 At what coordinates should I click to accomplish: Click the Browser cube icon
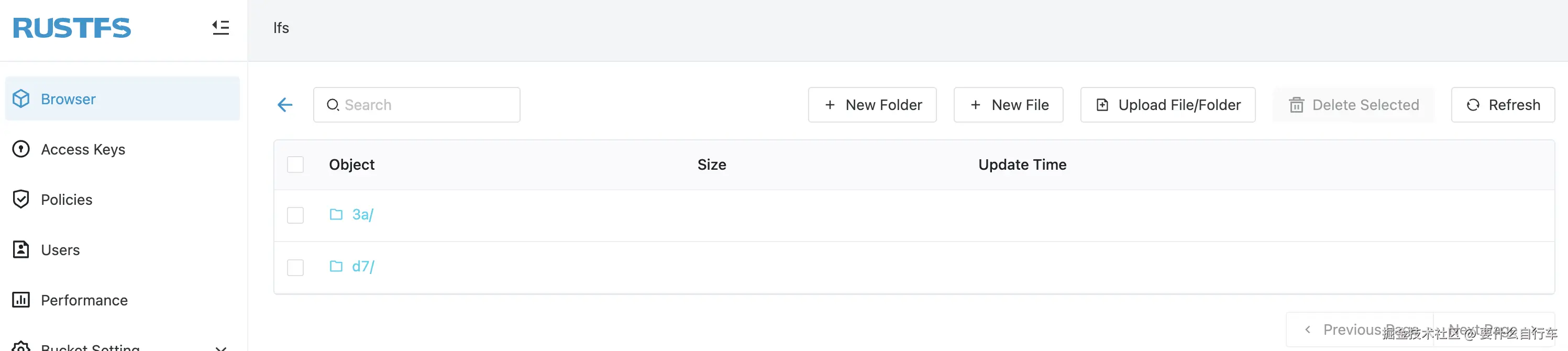pos(21,98)
